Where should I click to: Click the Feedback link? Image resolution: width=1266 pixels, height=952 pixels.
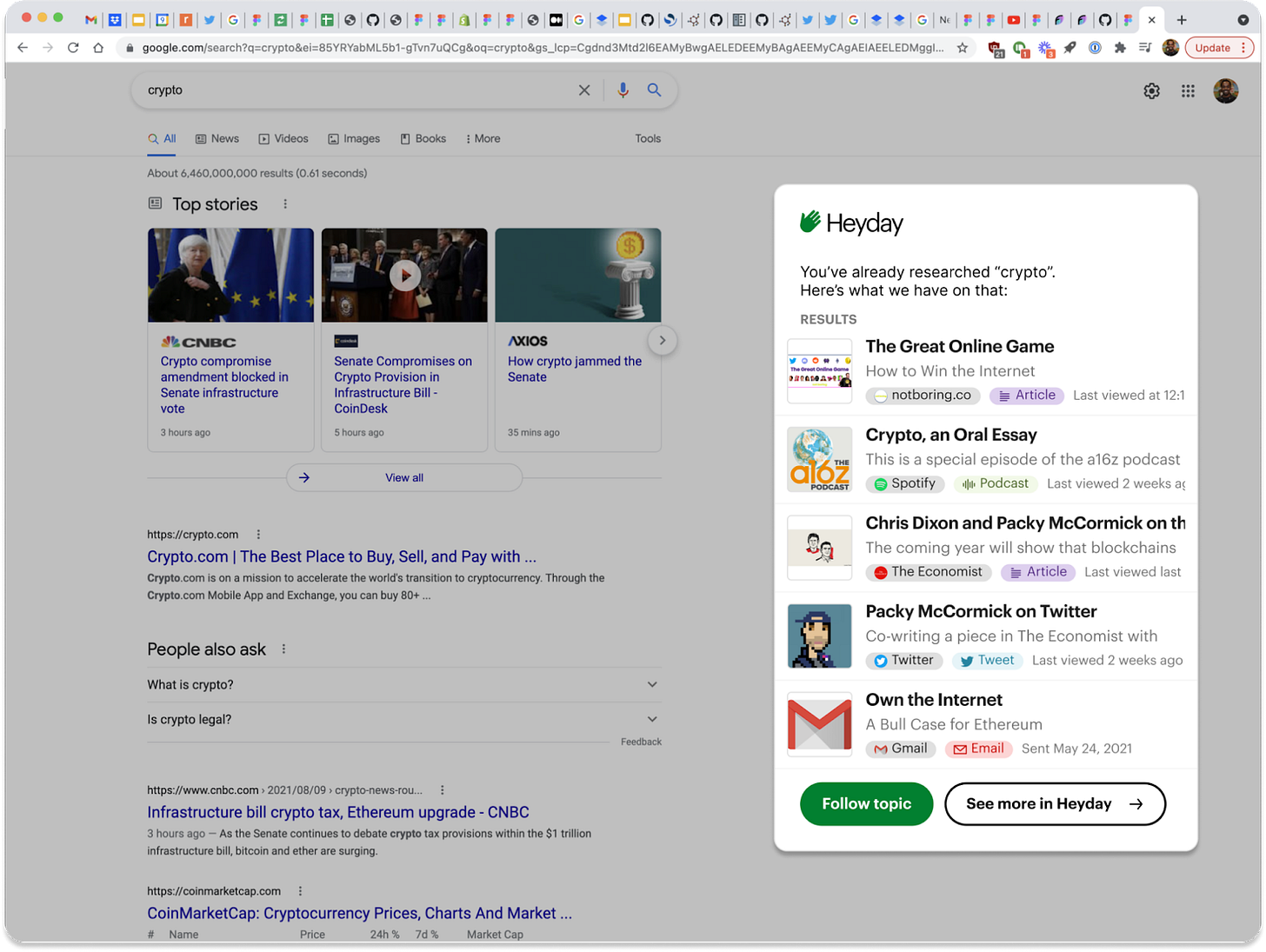641,742
